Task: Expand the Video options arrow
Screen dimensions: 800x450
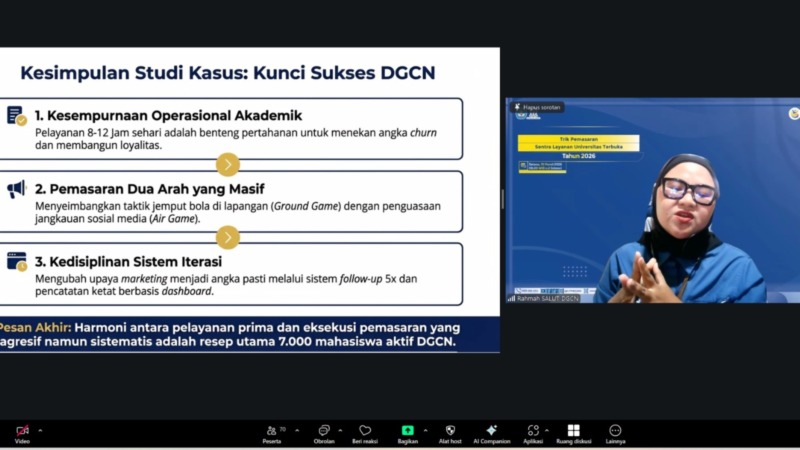Action: pos(40,430)
